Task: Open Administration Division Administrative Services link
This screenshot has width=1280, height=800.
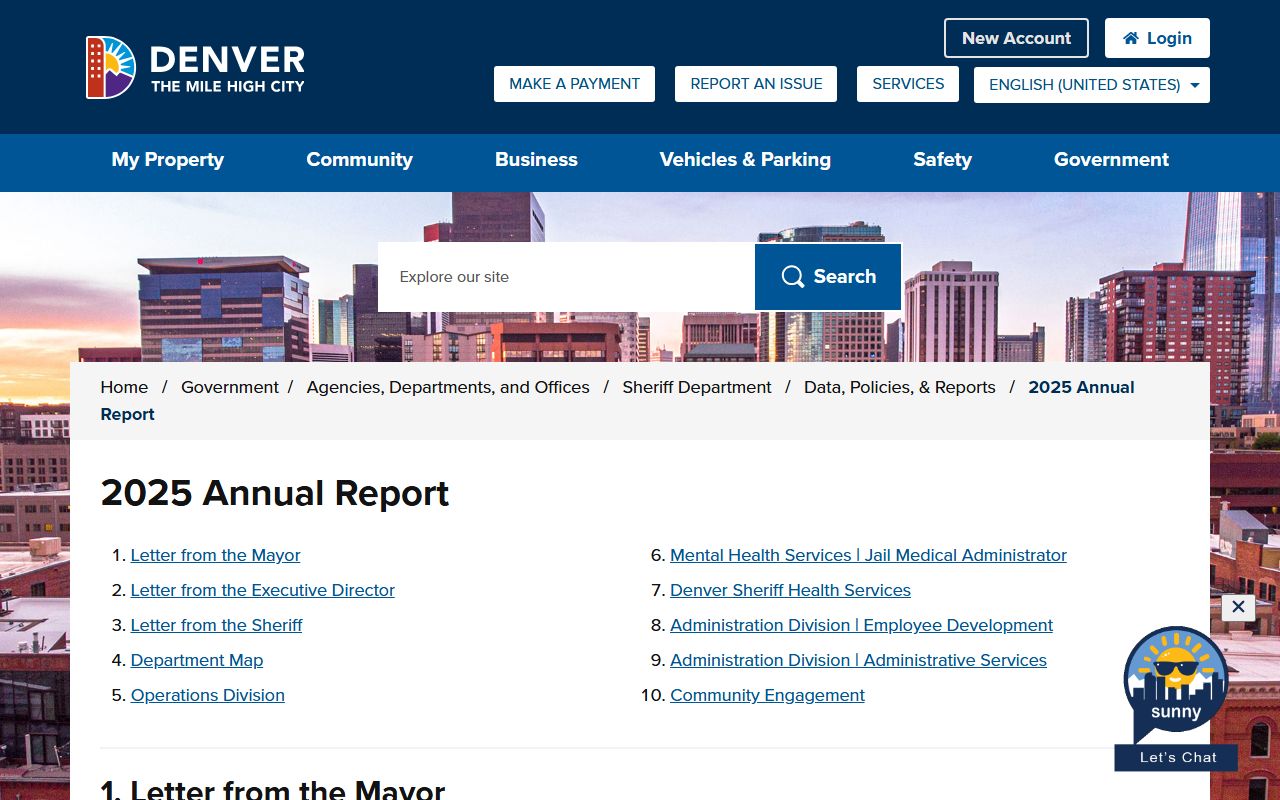Action: point(858,660)
